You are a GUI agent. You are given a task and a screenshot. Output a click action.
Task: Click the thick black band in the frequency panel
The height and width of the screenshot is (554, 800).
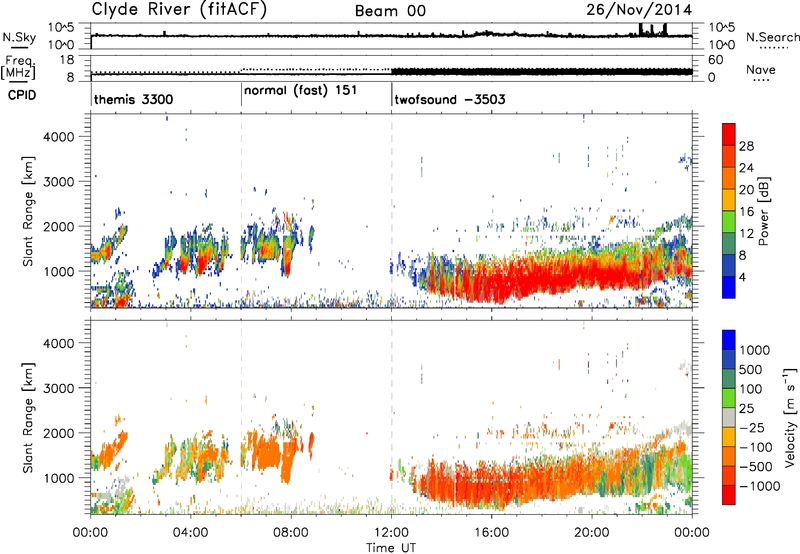542,71
